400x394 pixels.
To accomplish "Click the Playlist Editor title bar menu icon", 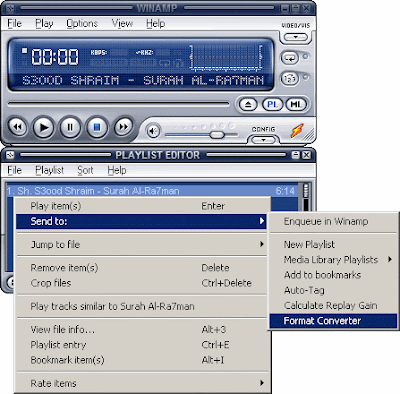I will point(10,155).
